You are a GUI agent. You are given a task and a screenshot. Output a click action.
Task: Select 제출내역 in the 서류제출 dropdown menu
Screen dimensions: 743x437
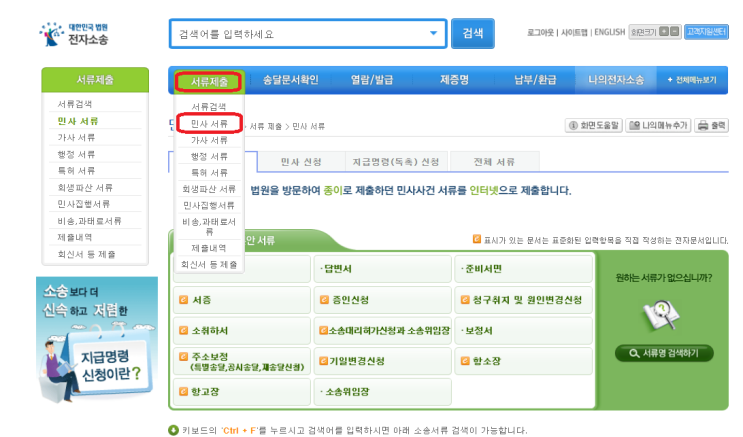[209, 248]
